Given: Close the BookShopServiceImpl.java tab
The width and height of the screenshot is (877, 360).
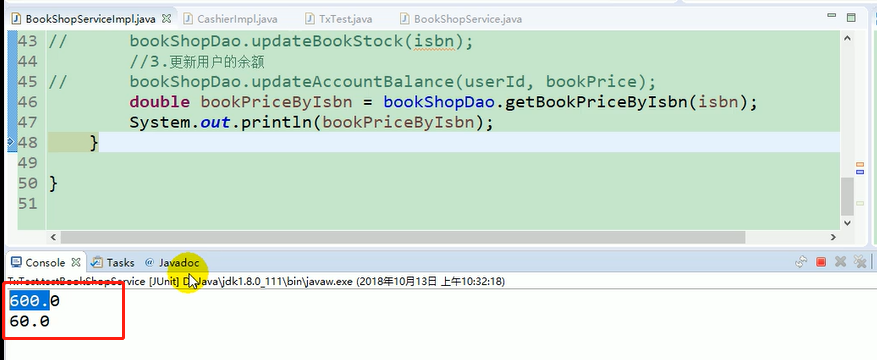Looking at the screenshot, I should [166, 18].
